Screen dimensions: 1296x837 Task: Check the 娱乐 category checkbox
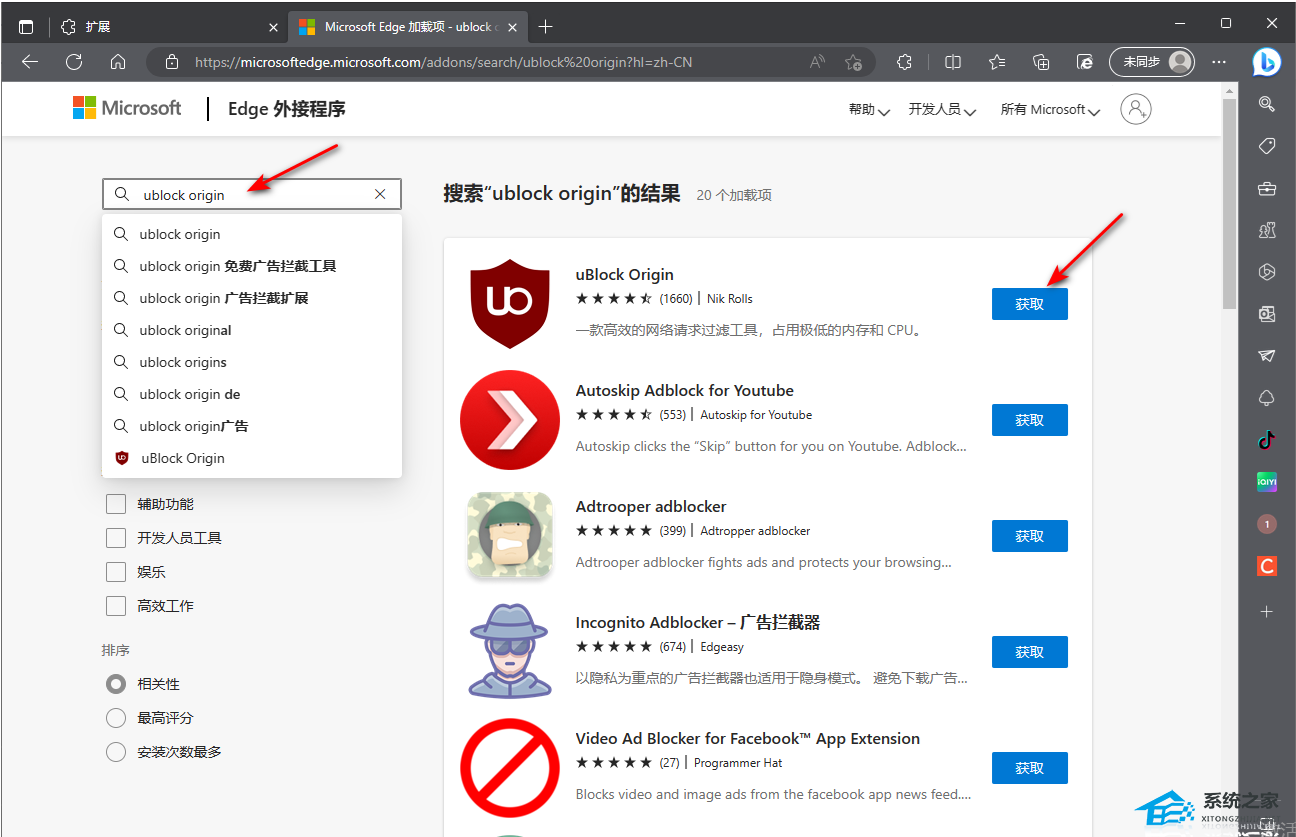[116, 572]
